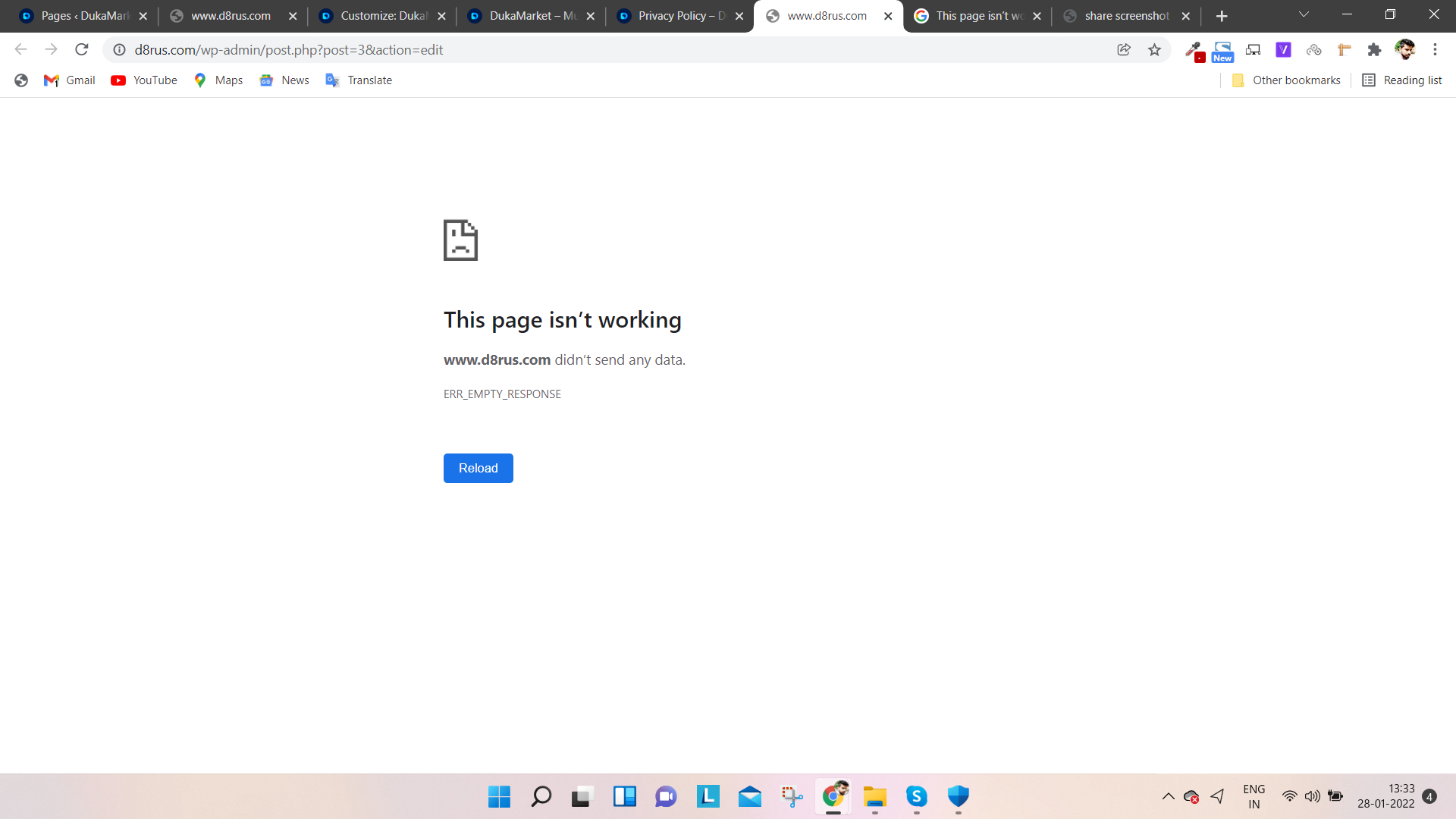The width and height of the screenshot is (1456, 819).
Task: View site information icon in address bar
Action: pos(119,49)
